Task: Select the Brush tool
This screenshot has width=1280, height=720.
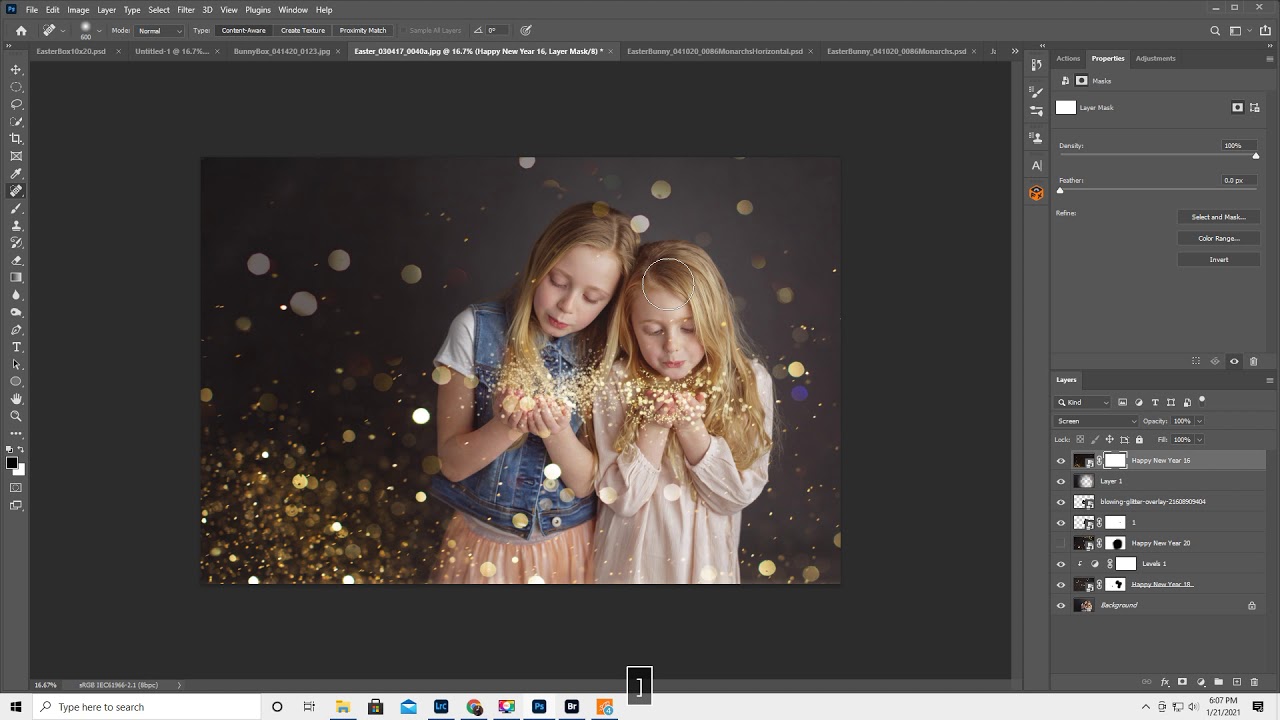Action: click(16, 208)
